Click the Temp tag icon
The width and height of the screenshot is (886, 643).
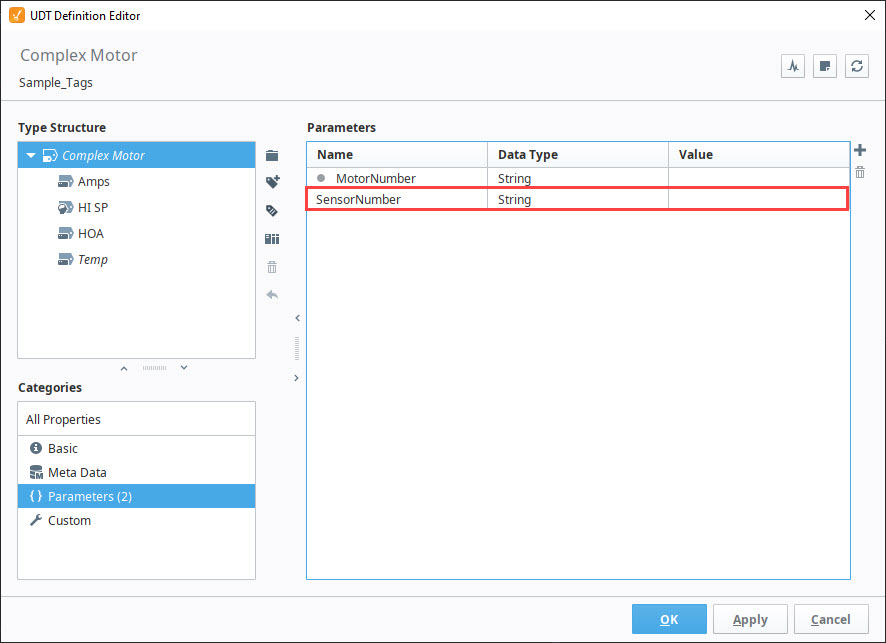click(66, 259)
